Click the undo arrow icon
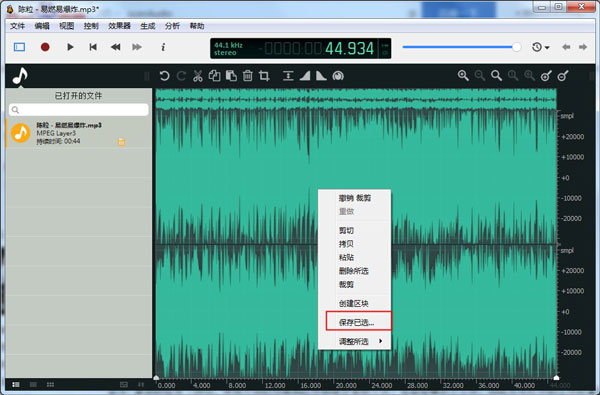600x395 pixels. tap(165, 76)
